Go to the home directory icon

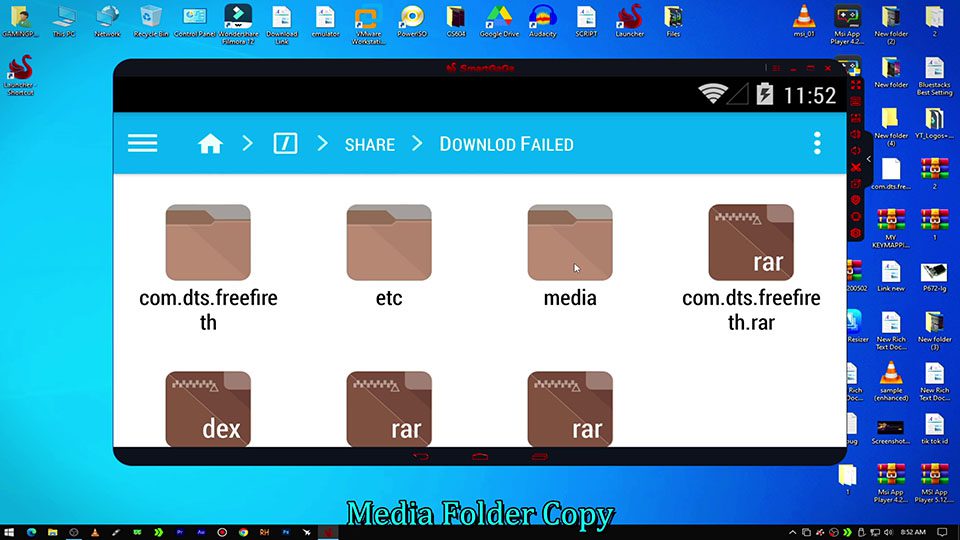click(210, 144)
